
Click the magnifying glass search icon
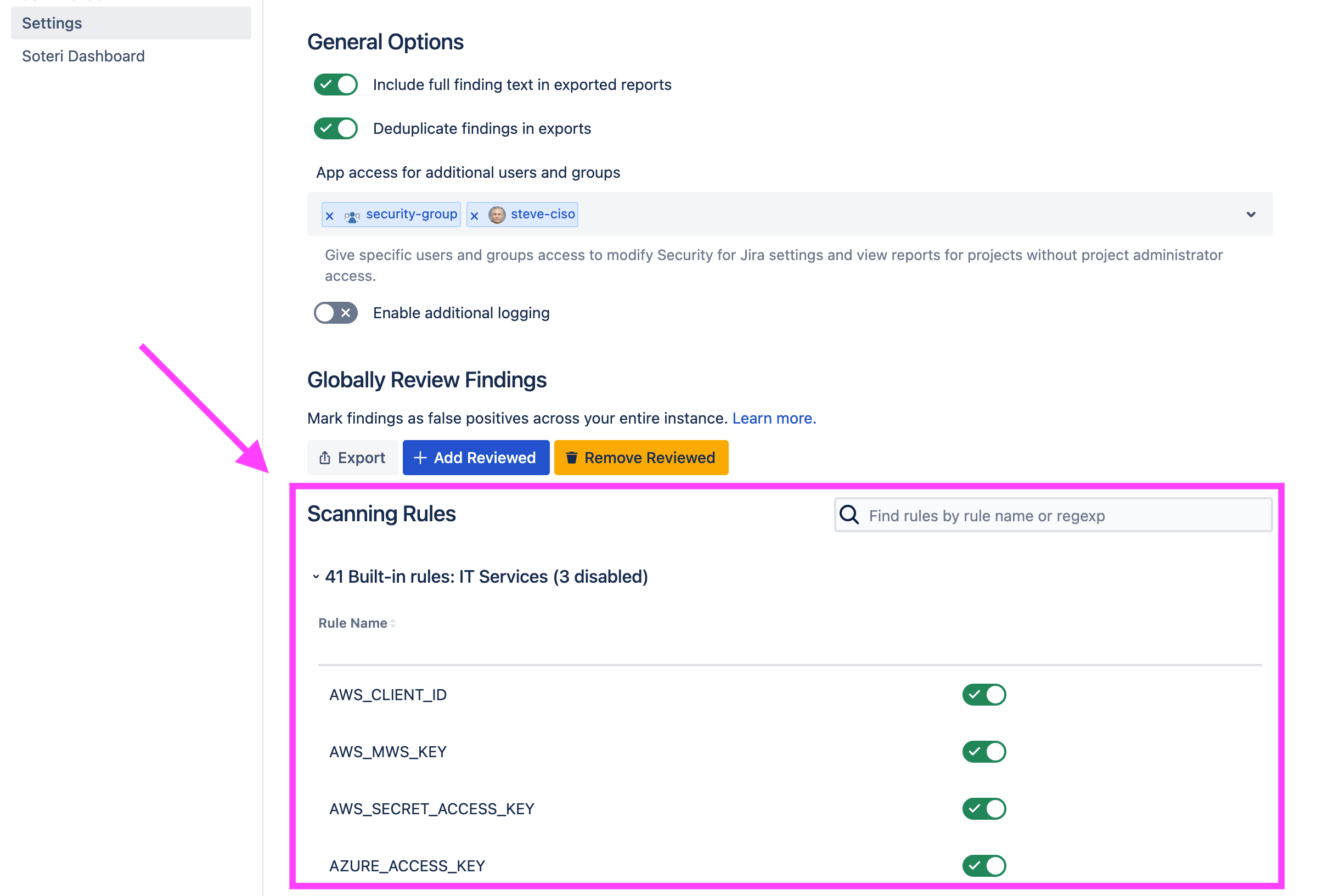point(849,515)
